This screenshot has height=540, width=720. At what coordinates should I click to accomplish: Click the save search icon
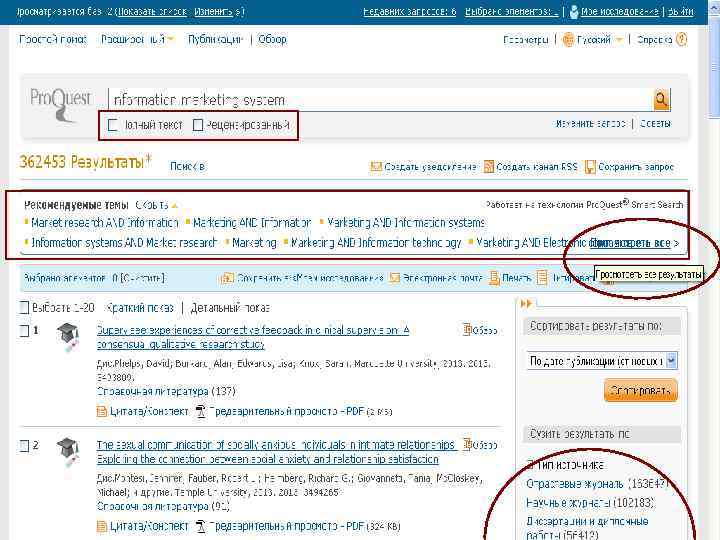[x=590, y=167]
